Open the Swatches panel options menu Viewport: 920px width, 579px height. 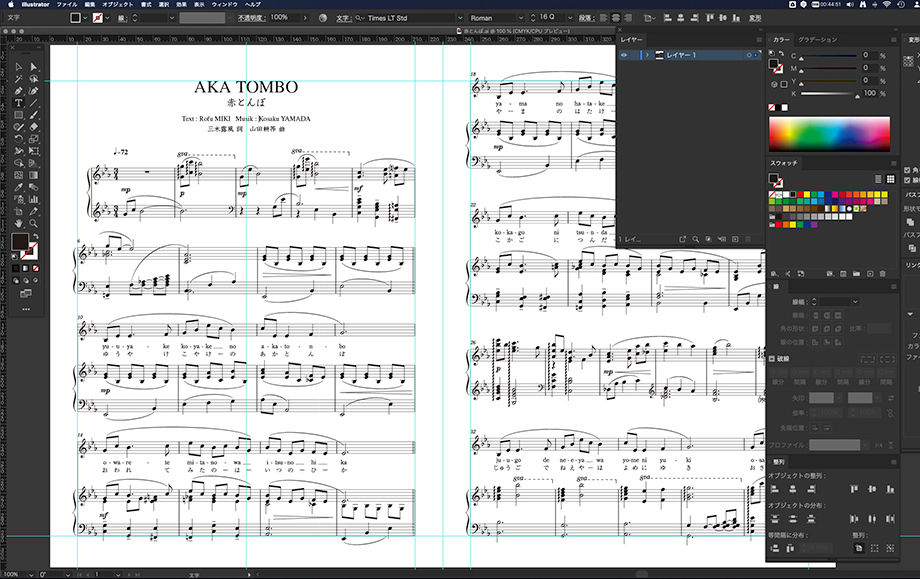point(894,163)
